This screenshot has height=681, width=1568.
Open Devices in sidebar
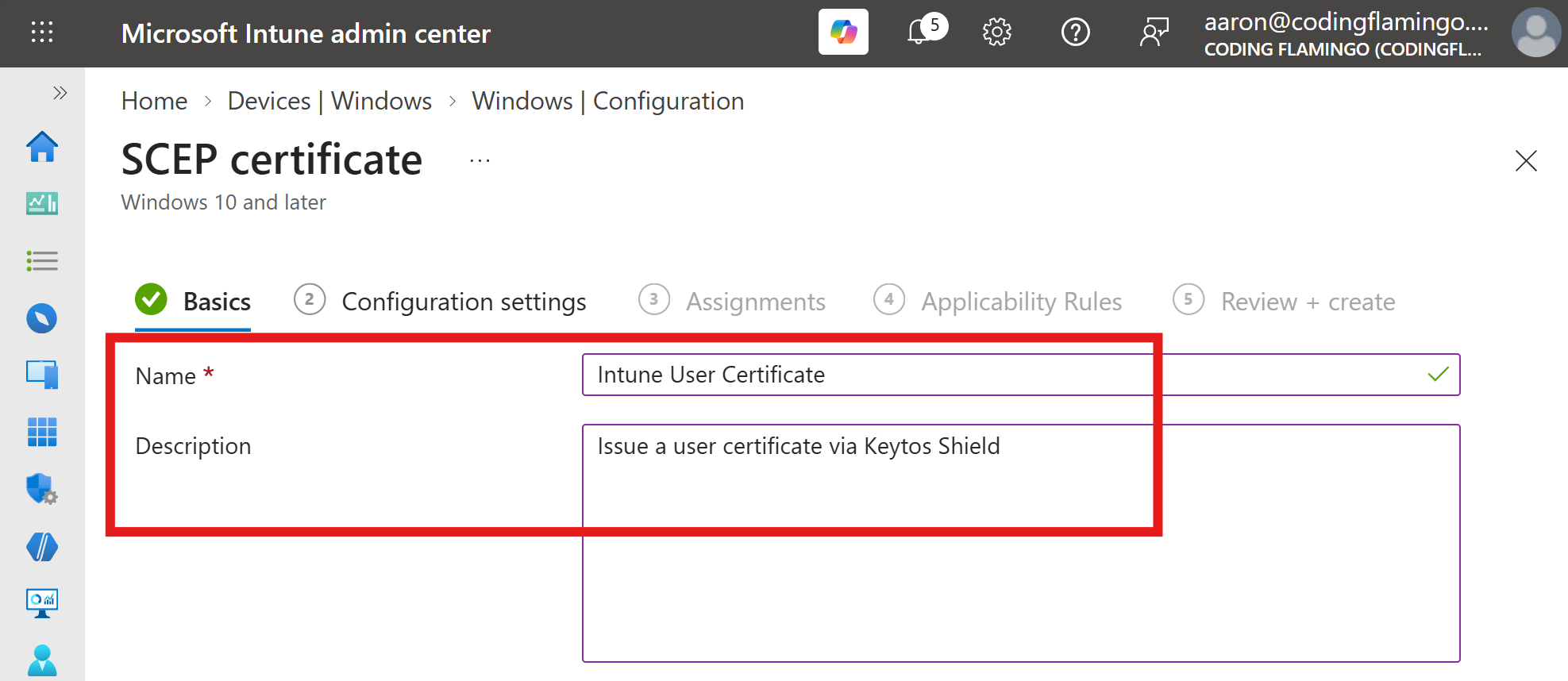(42, 375)
